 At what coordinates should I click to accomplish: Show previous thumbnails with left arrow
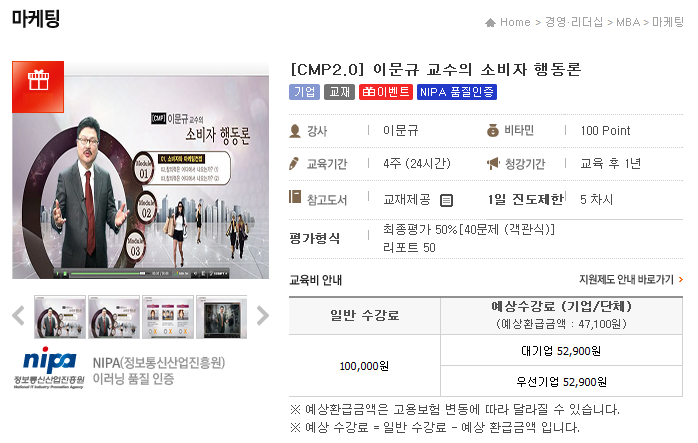(19, 316)
